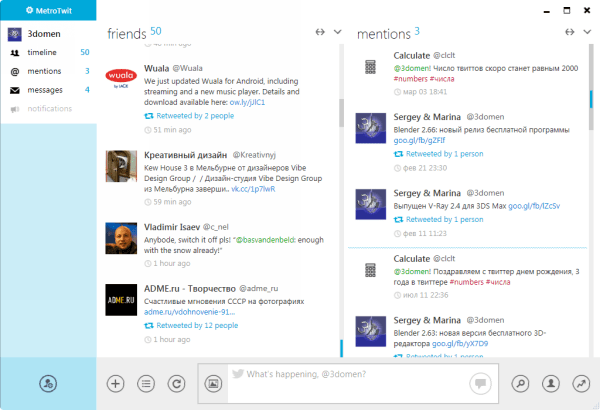The height and width of the screenshot is (410, 600).
Task: Open the Wuala username heading
Action: point(157,69)
